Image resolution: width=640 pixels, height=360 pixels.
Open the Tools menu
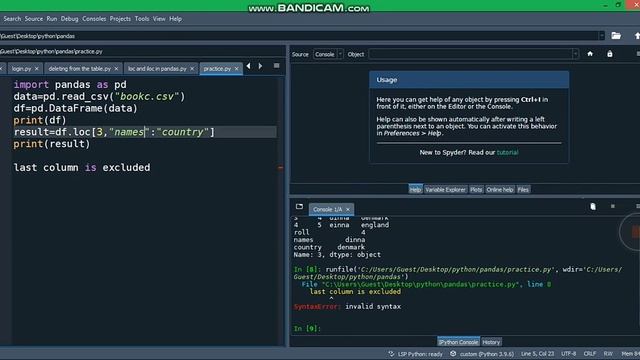142,19
